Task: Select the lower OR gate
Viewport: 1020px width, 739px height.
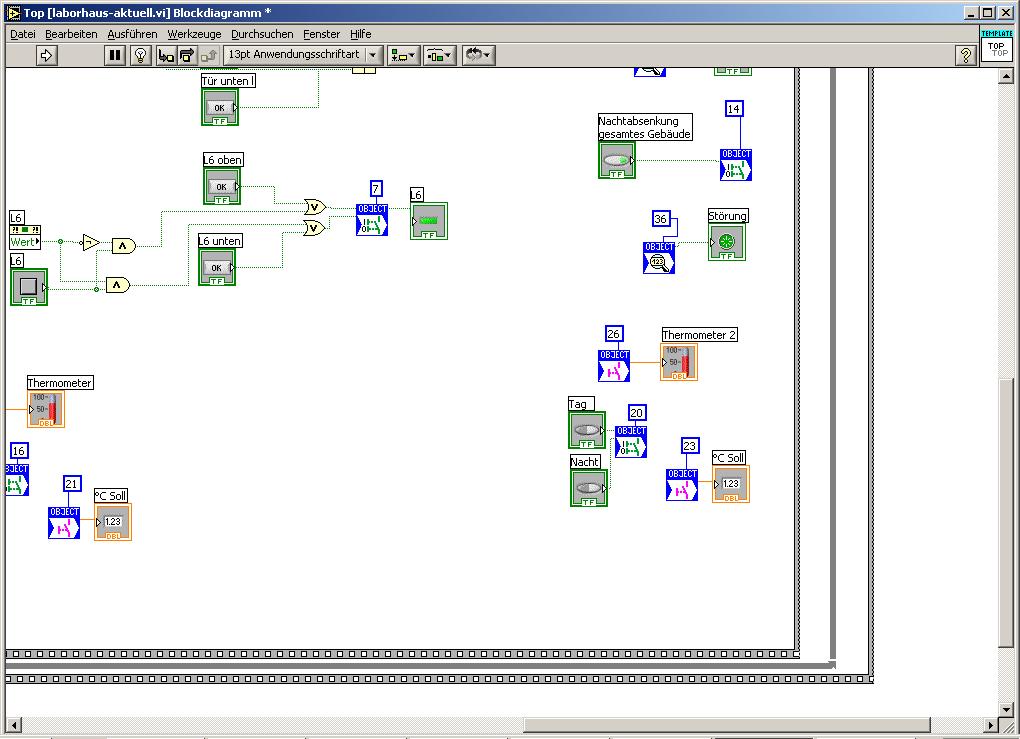Action: click(x=315, y=228)
